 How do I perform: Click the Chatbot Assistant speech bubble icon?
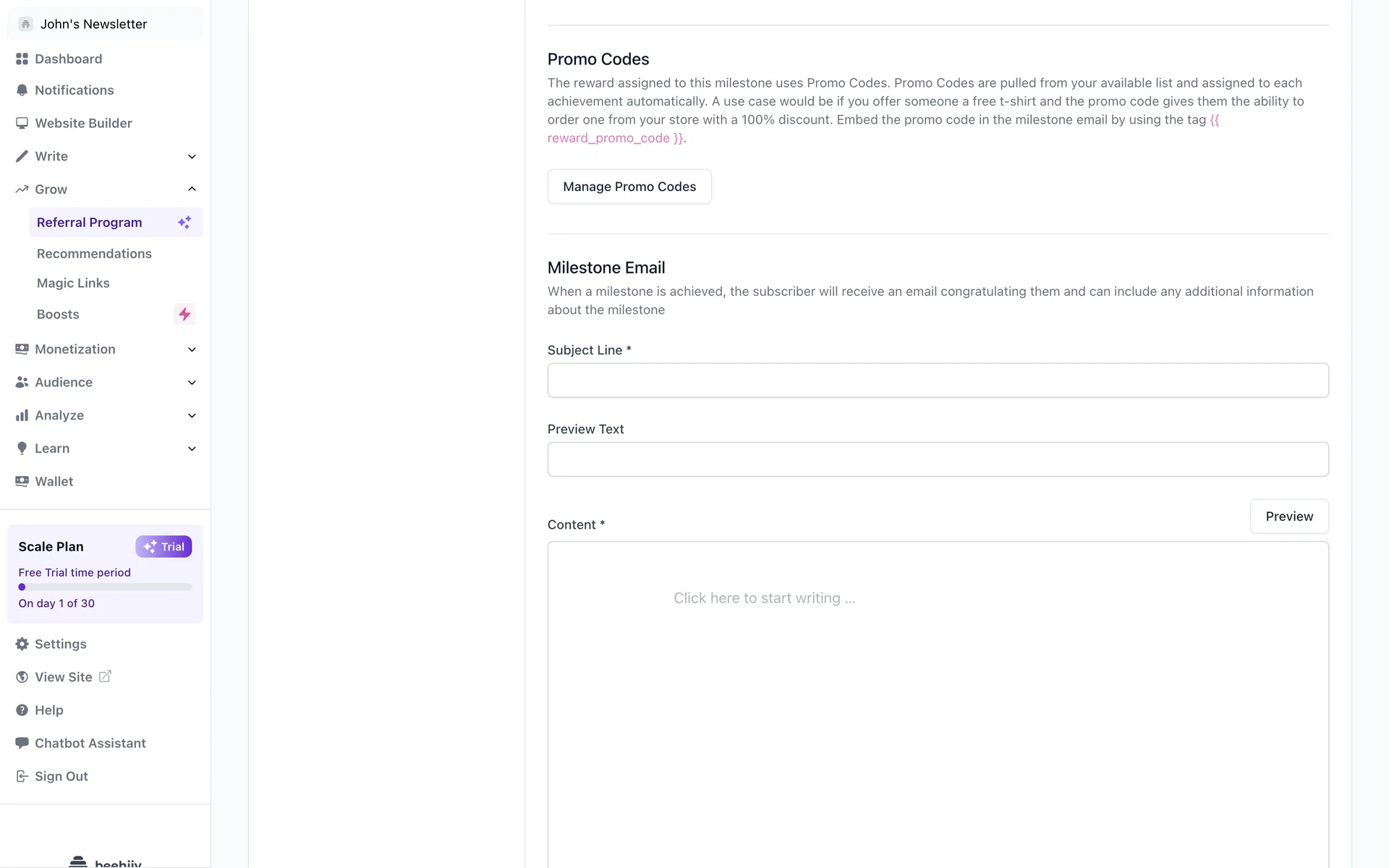(22, 744)
